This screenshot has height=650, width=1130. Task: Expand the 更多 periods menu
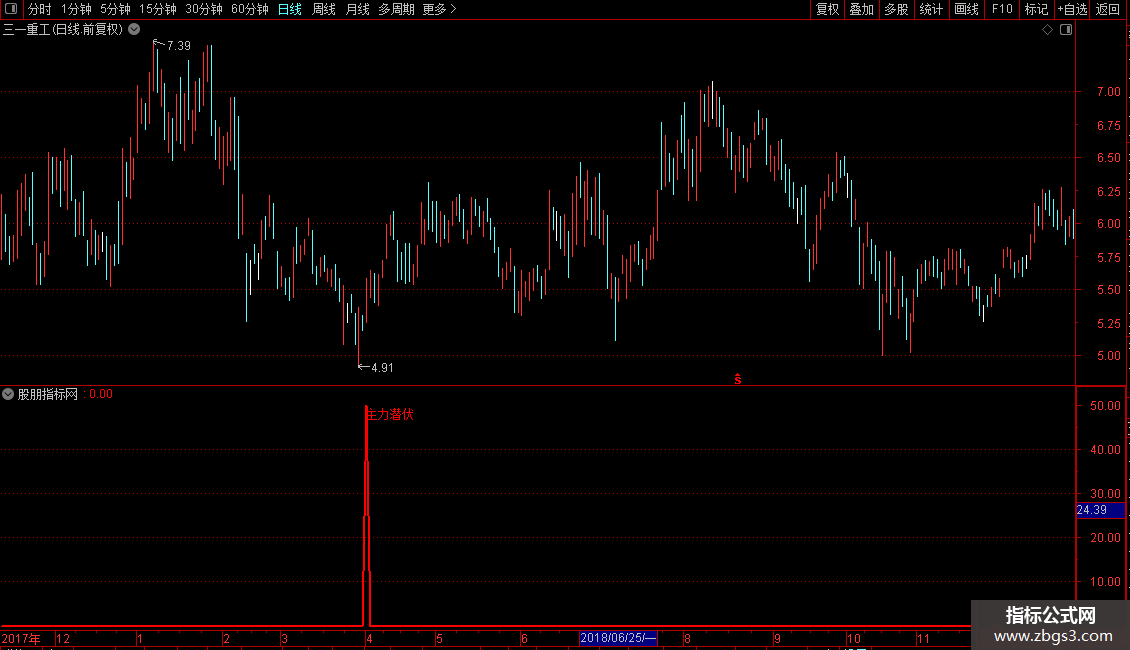point(440,9)
